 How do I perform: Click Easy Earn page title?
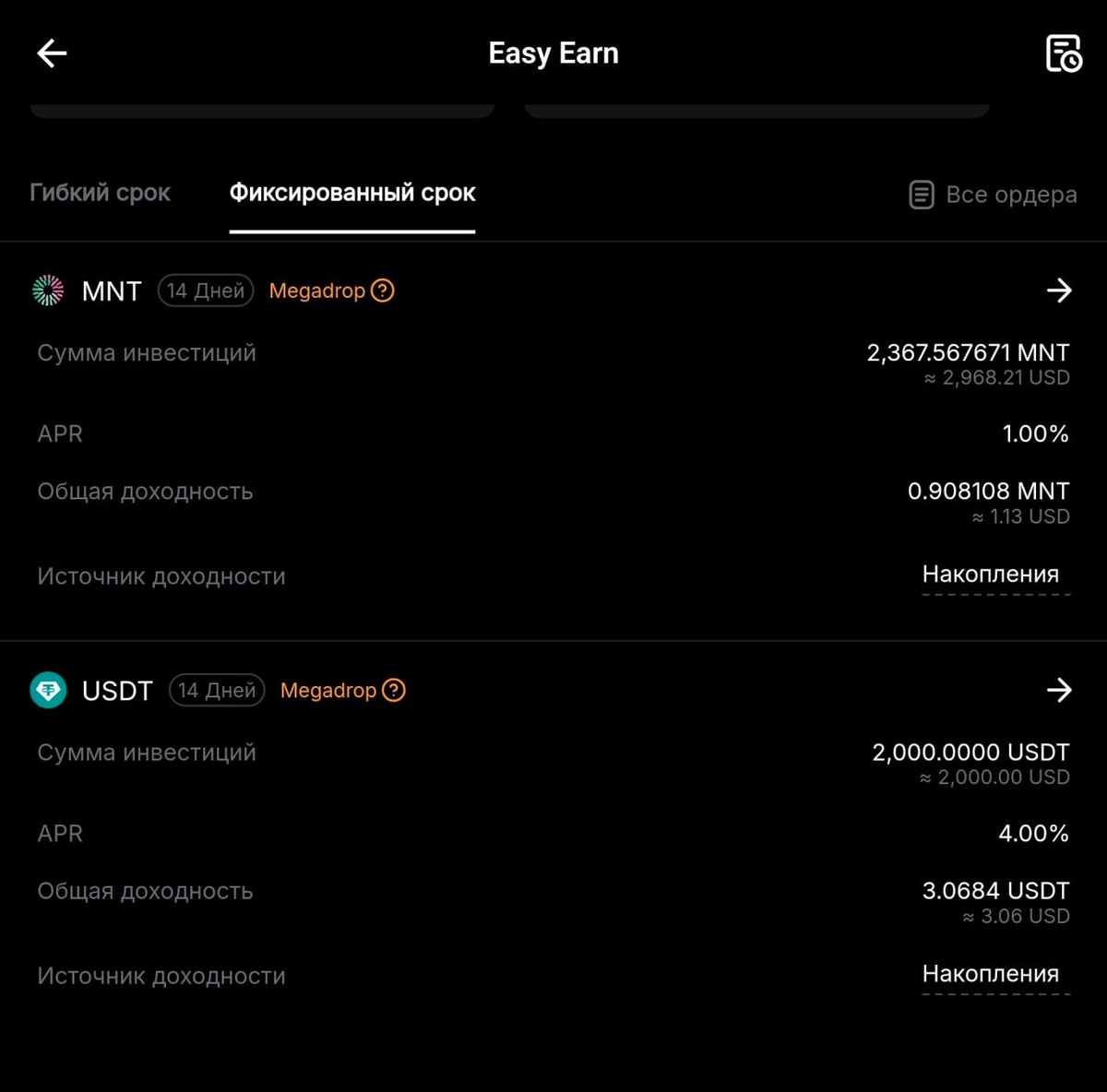553,53
